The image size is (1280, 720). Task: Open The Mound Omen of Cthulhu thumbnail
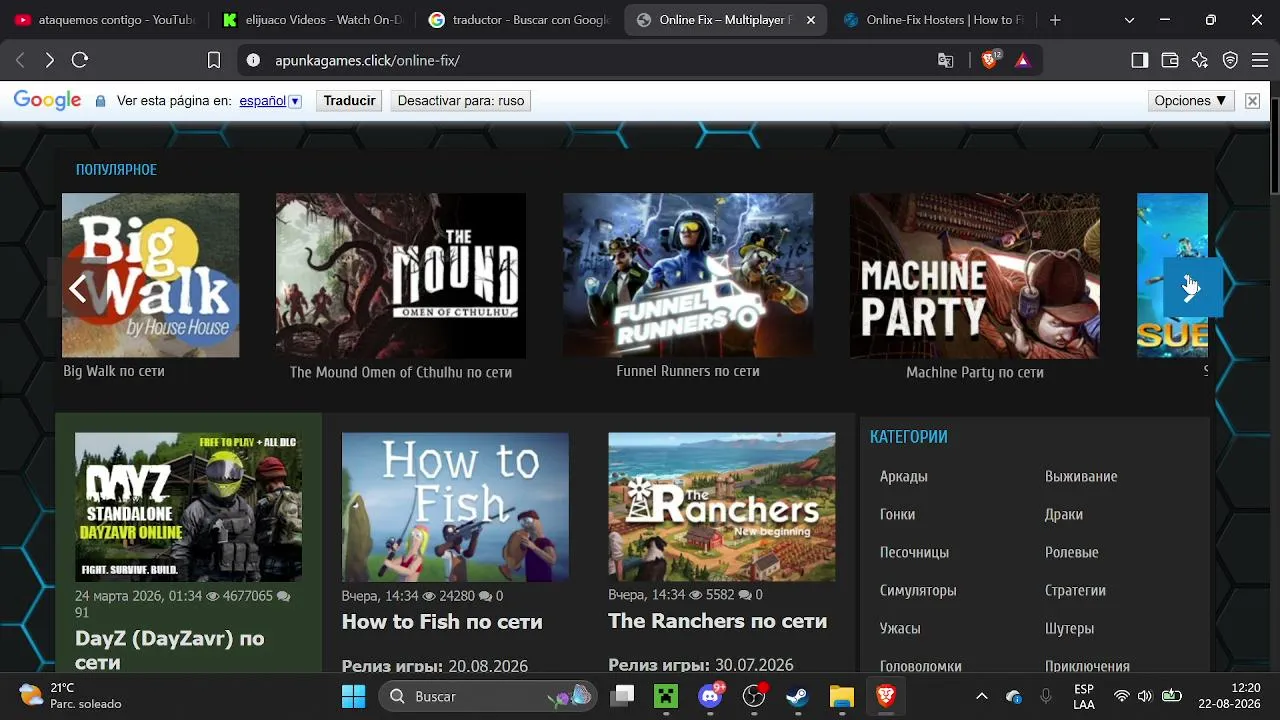coord(401,275)
